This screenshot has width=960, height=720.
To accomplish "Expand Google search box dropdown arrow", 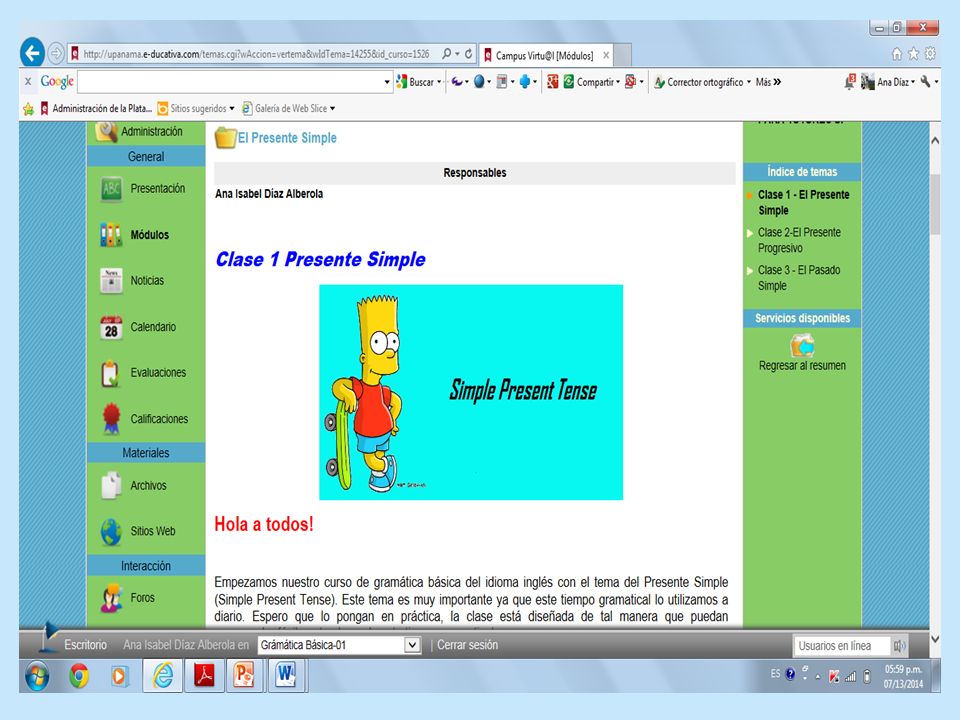I will pyautogui.click(x=387, y=82).
